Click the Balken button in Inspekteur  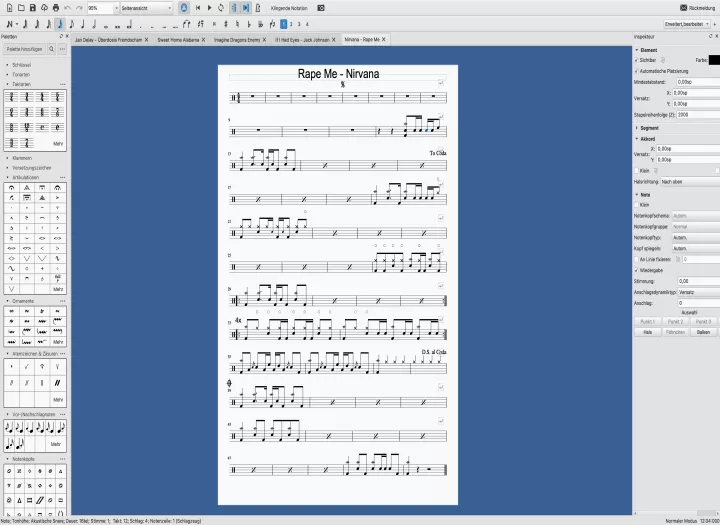click(x=703, y=332)
